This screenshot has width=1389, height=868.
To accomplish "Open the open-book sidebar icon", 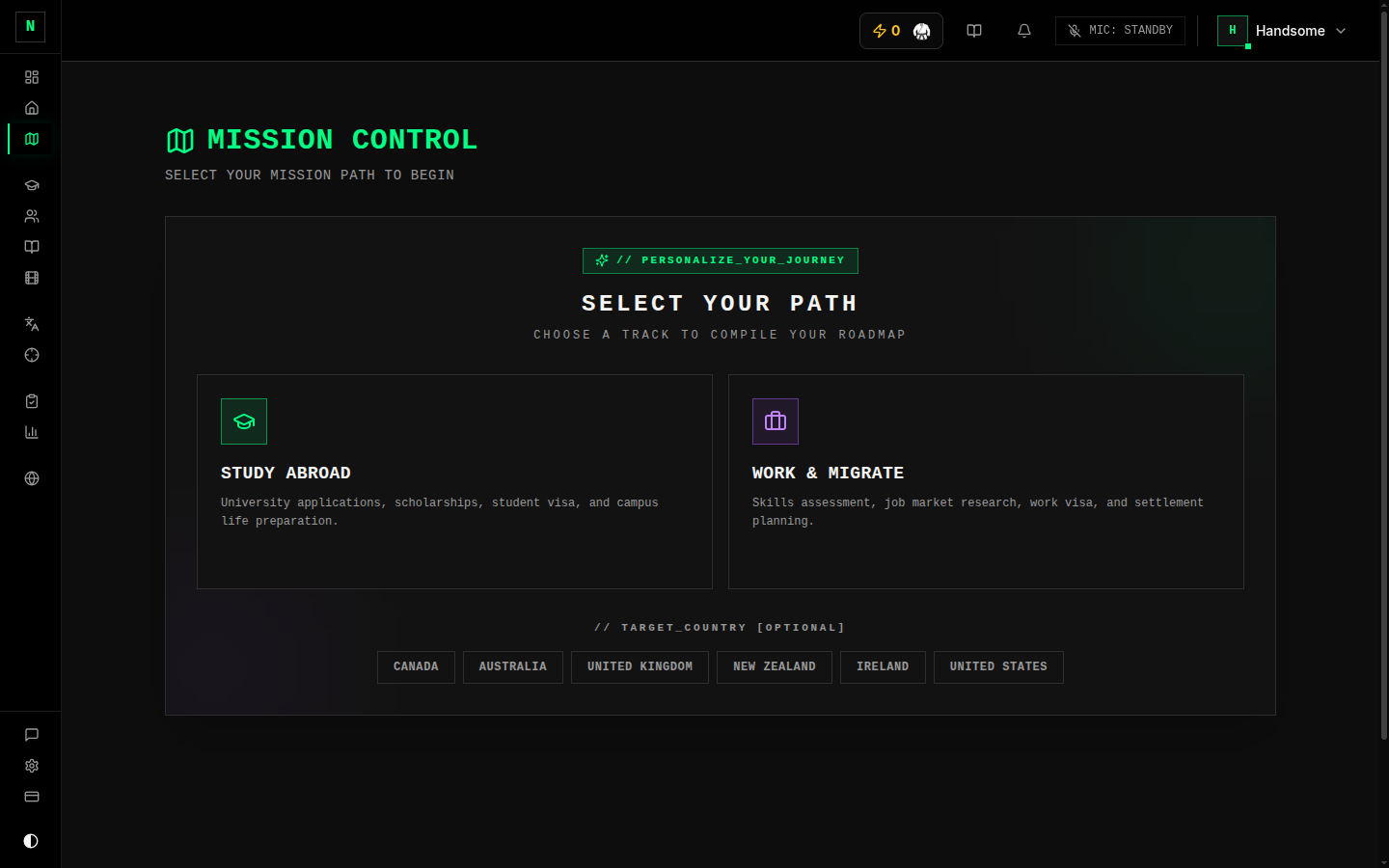I will (32, 247).
